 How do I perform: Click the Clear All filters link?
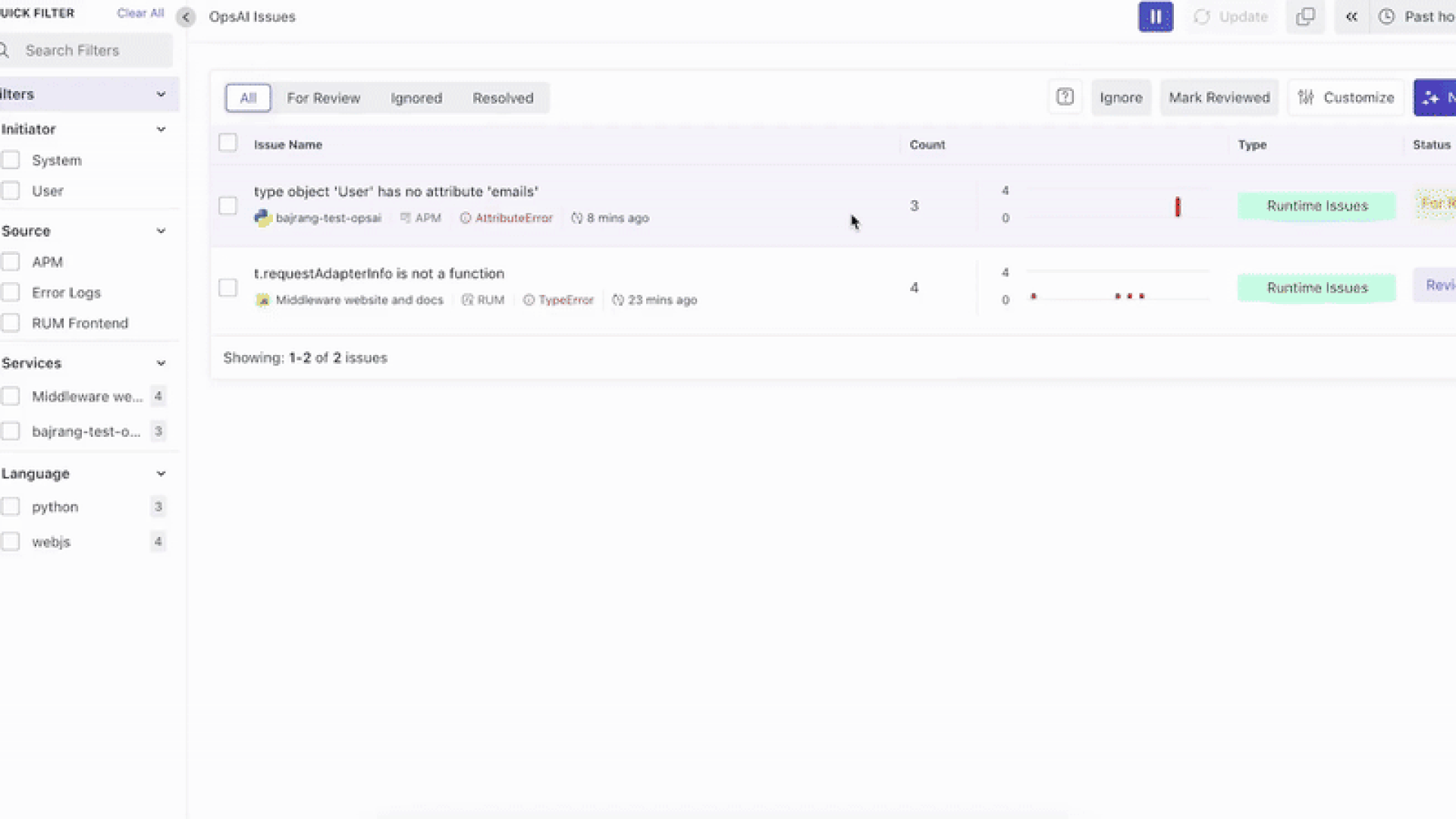point(140,13)
